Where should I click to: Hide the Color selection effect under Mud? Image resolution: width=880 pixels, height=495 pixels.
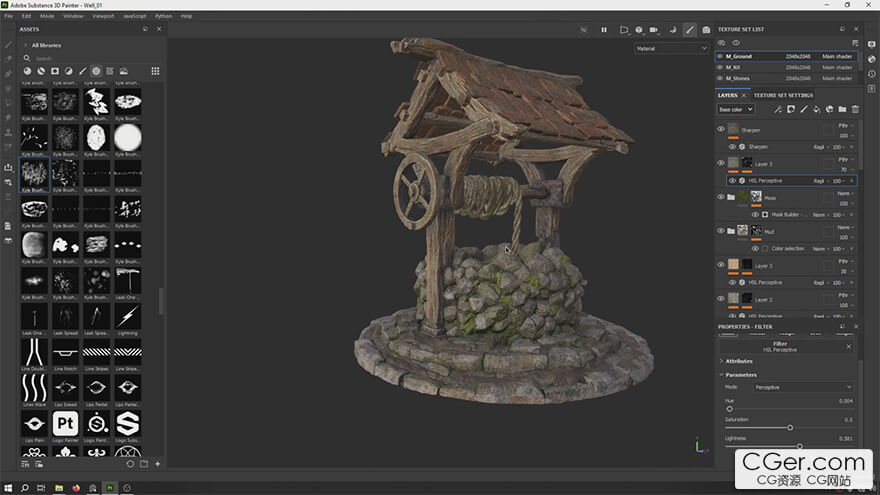pyautogui.click(x=755, y=249)
